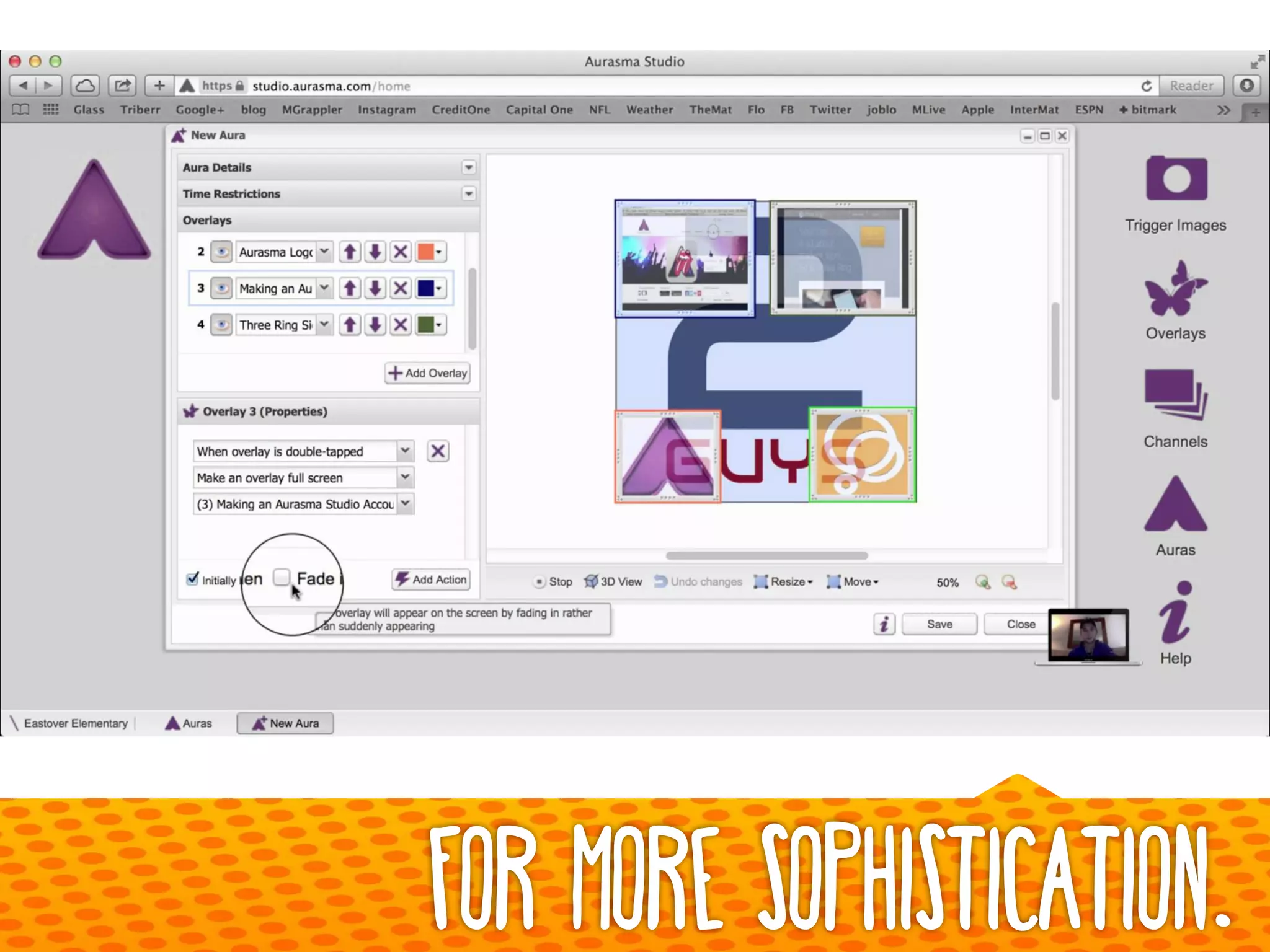Toggle visibility of overlay 2
The height and width of the screenshot is (952, 1270).
pyautogui.click(x=221, y=252)
